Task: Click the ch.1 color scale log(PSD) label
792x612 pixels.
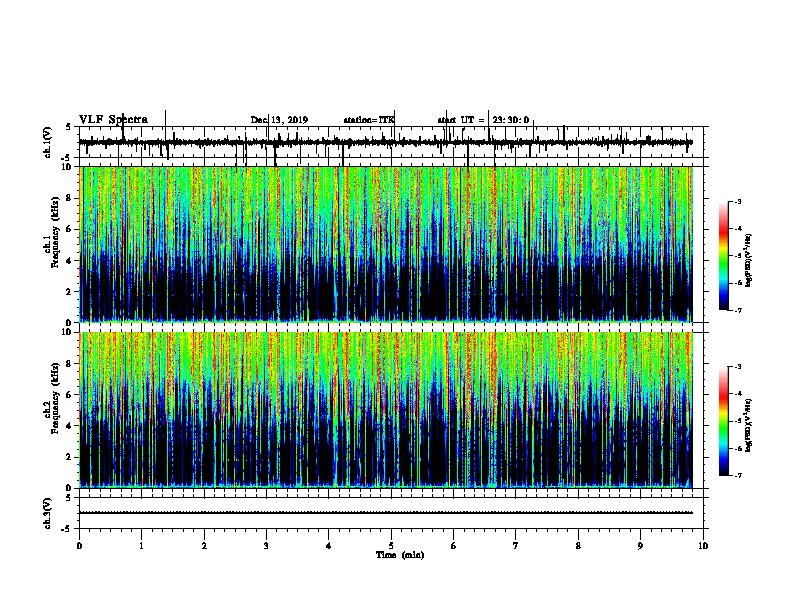Action: (x=749, y=261)
